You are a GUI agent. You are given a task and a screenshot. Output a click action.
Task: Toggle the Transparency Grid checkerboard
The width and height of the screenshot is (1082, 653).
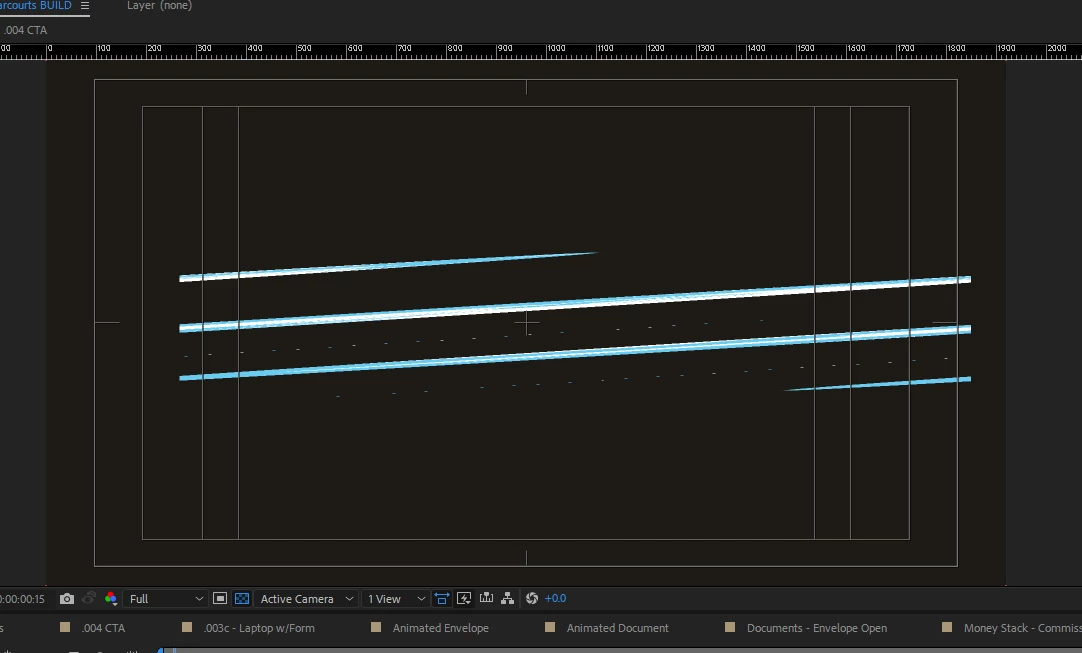[242, 598]
